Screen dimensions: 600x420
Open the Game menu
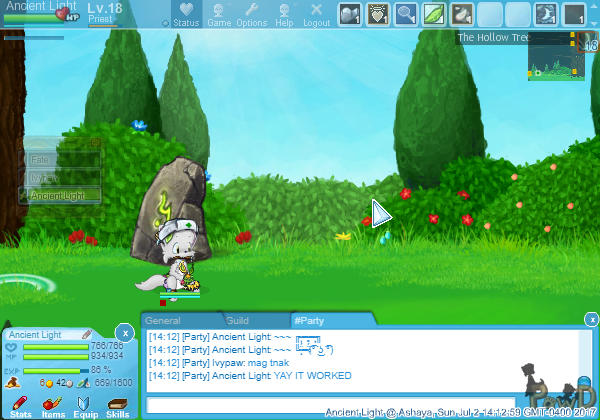pyautogui.click(x=219, y=15)
